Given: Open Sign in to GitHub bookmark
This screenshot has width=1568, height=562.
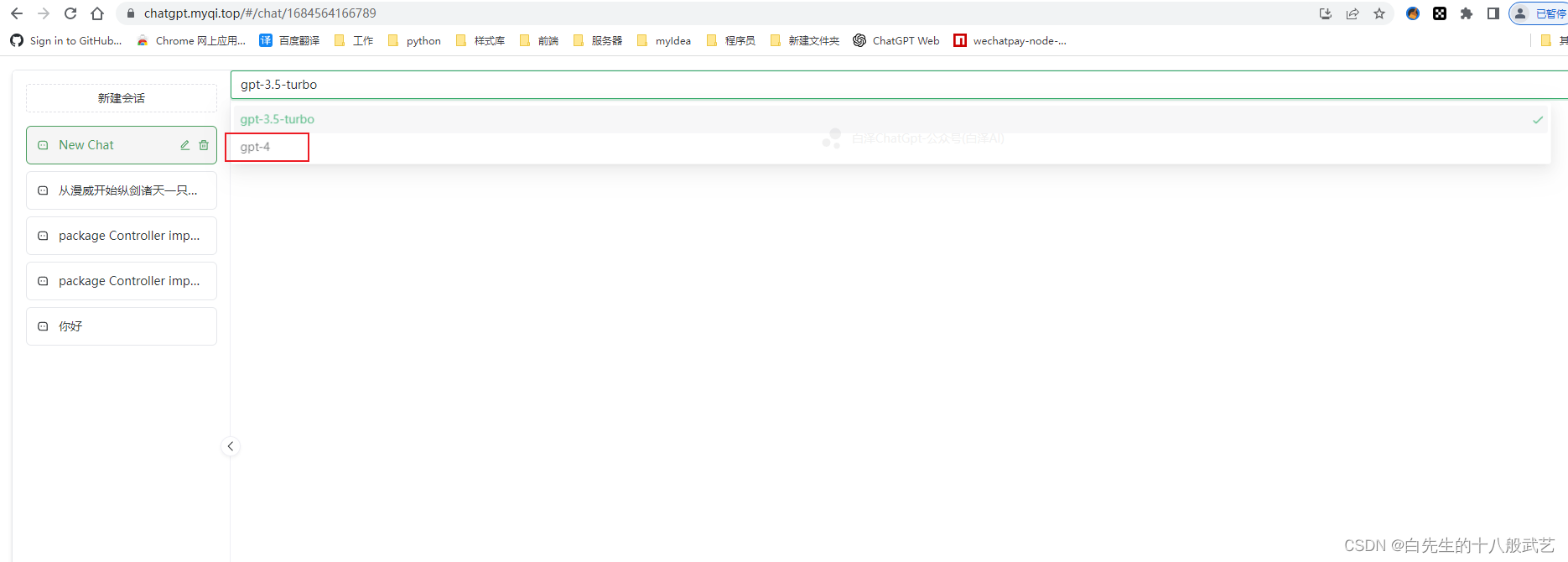Looking at the screenshot, I should 66,40.
